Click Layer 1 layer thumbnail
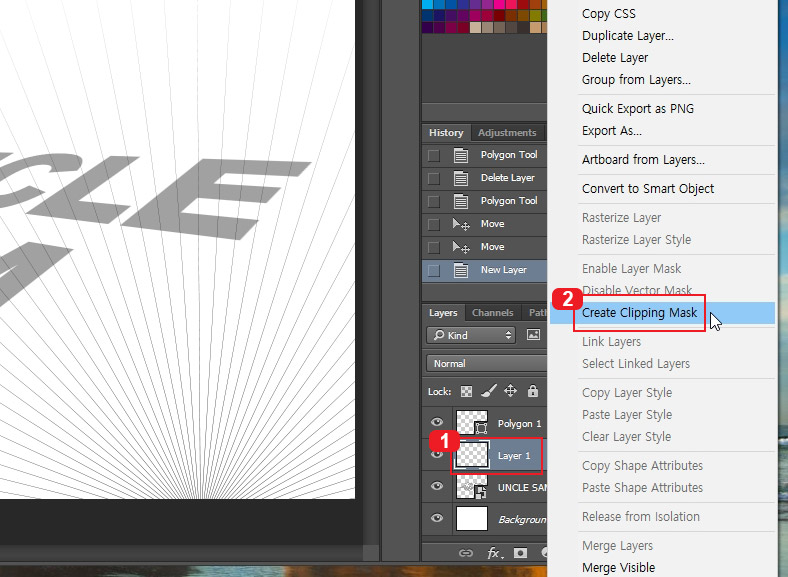This screenshot has height=577, width=788. point(471,454)
